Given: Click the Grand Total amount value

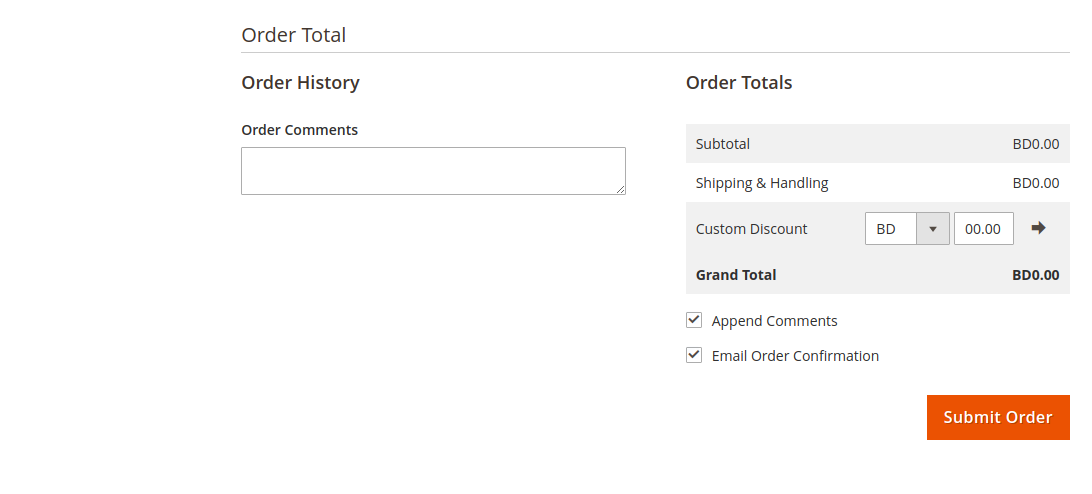Looking at the screenshot, I should click(1036, 275).
